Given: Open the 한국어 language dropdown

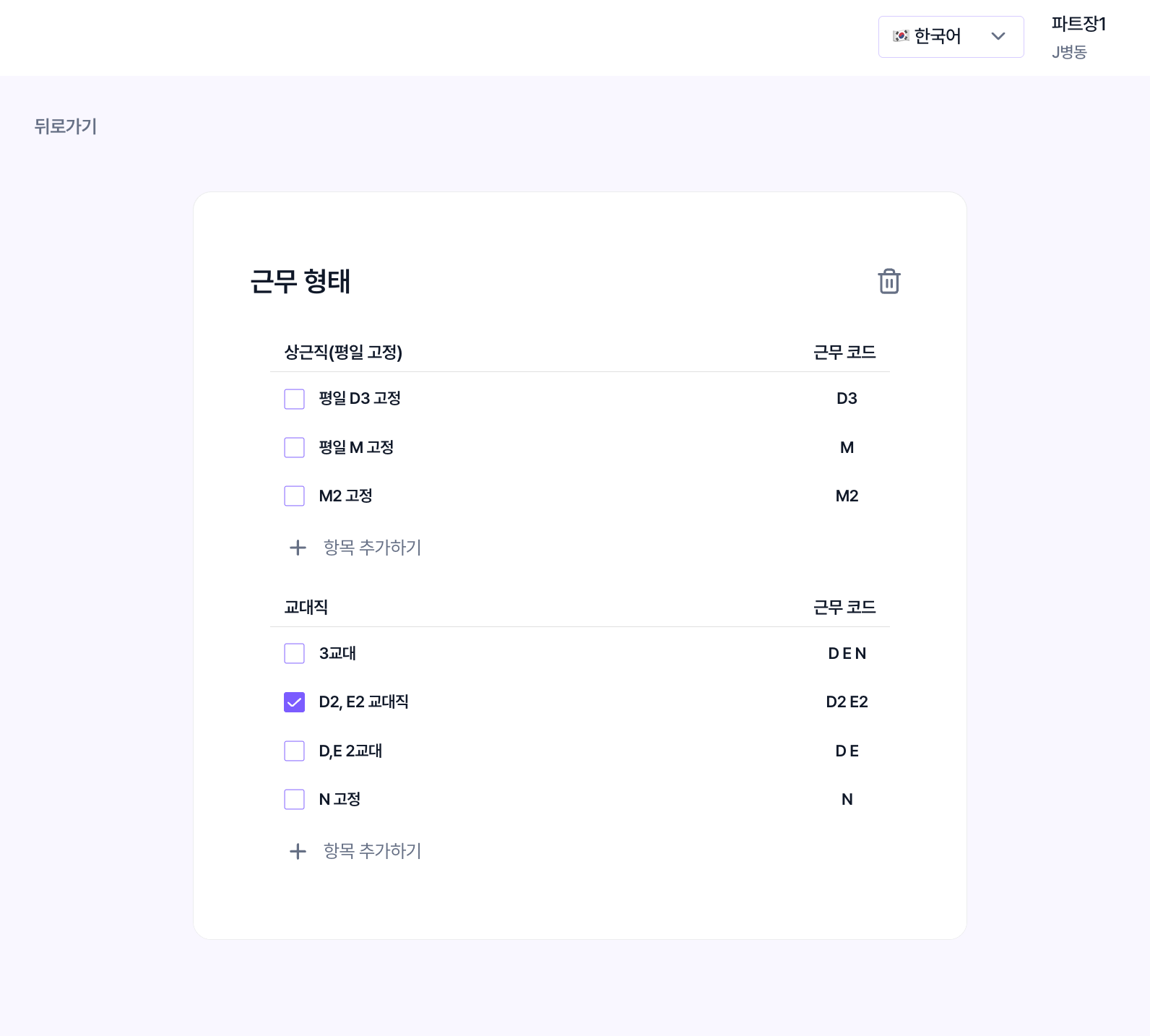Looking at the screenshot, I should (x=951, y=36).
